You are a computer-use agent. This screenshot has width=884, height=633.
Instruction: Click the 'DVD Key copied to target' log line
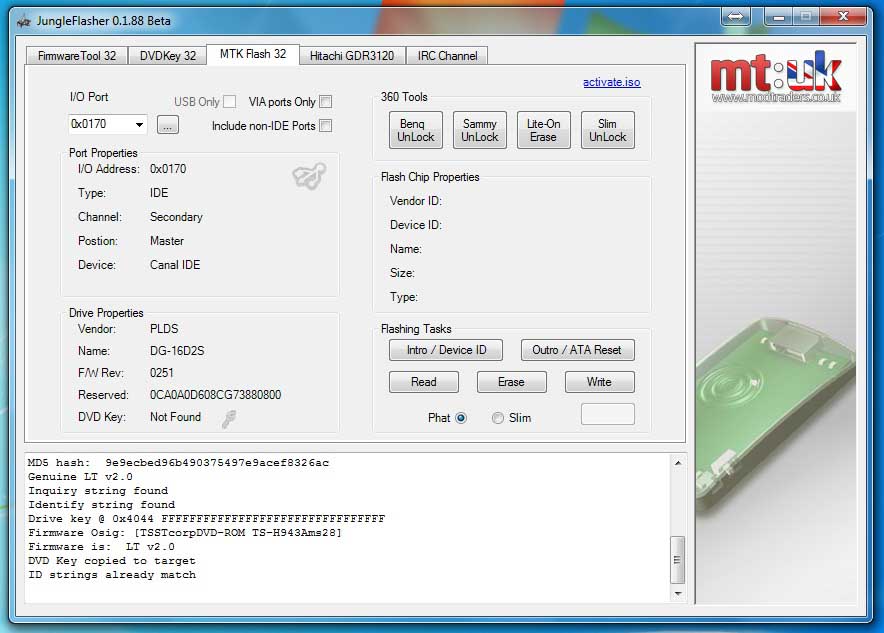(112, 561)
